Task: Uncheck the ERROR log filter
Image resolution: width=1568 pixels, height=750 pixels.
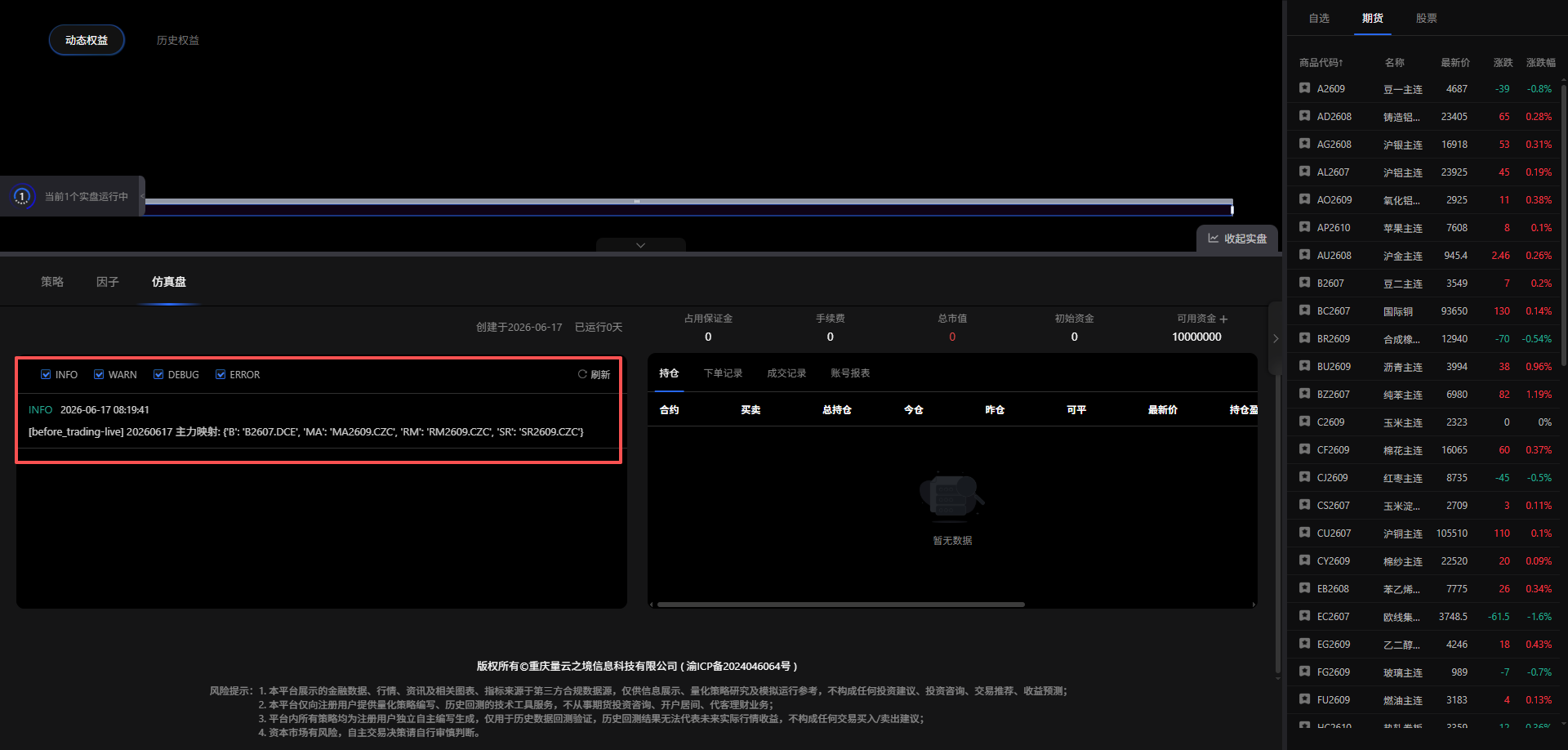Action: coord(220,374)
